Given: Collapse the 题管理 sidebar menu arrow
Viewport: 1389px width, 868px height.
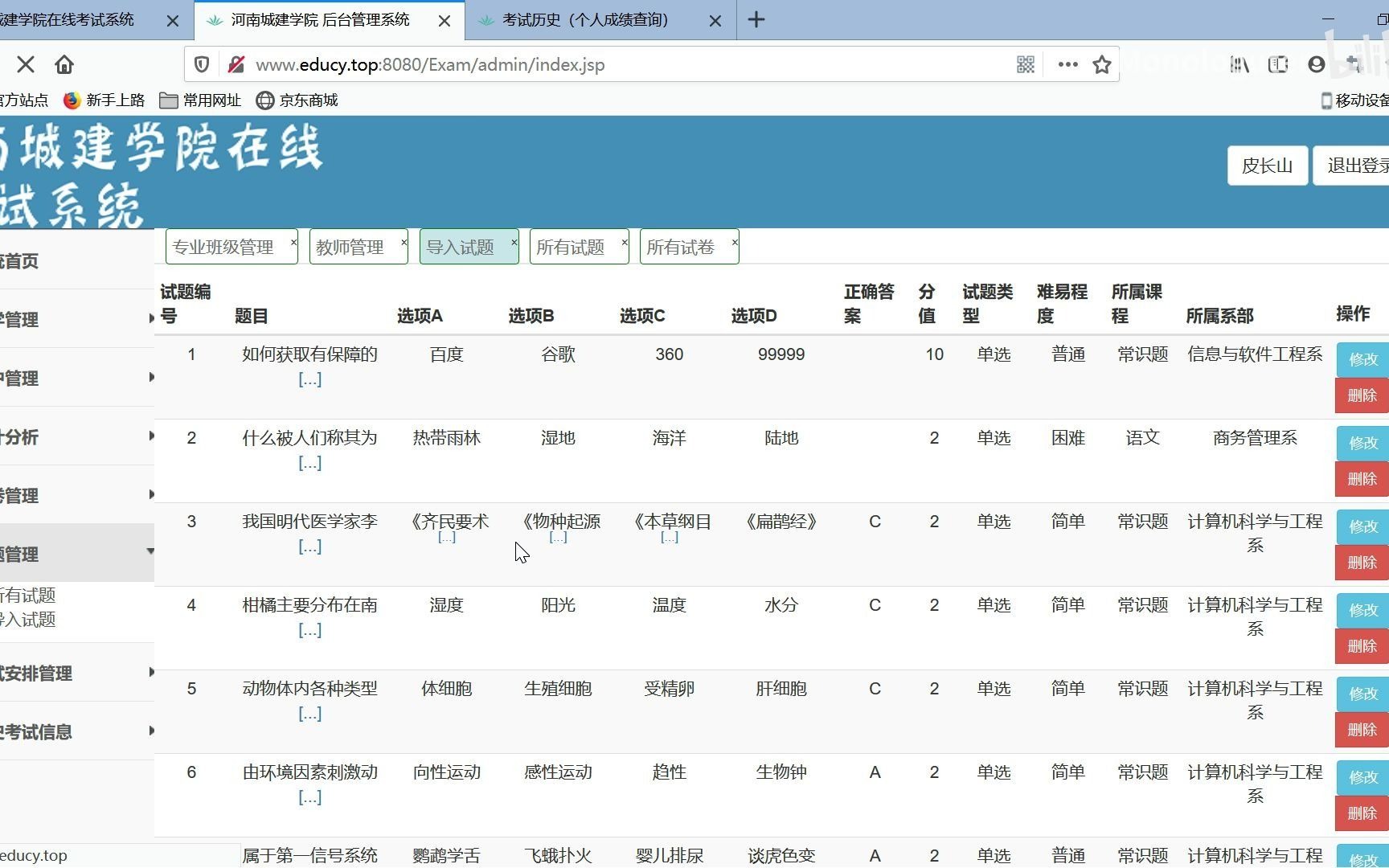Looking at the screenshot, I should click(x=150, y=551).
